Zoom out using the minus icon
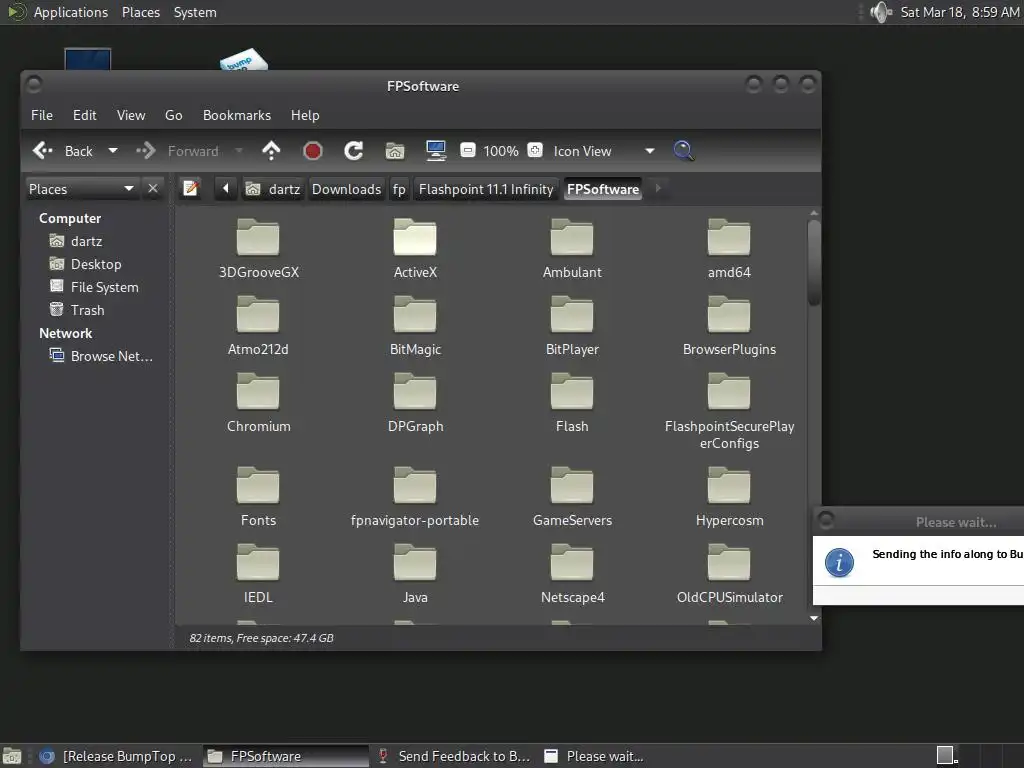 click(x=468, y=151)
